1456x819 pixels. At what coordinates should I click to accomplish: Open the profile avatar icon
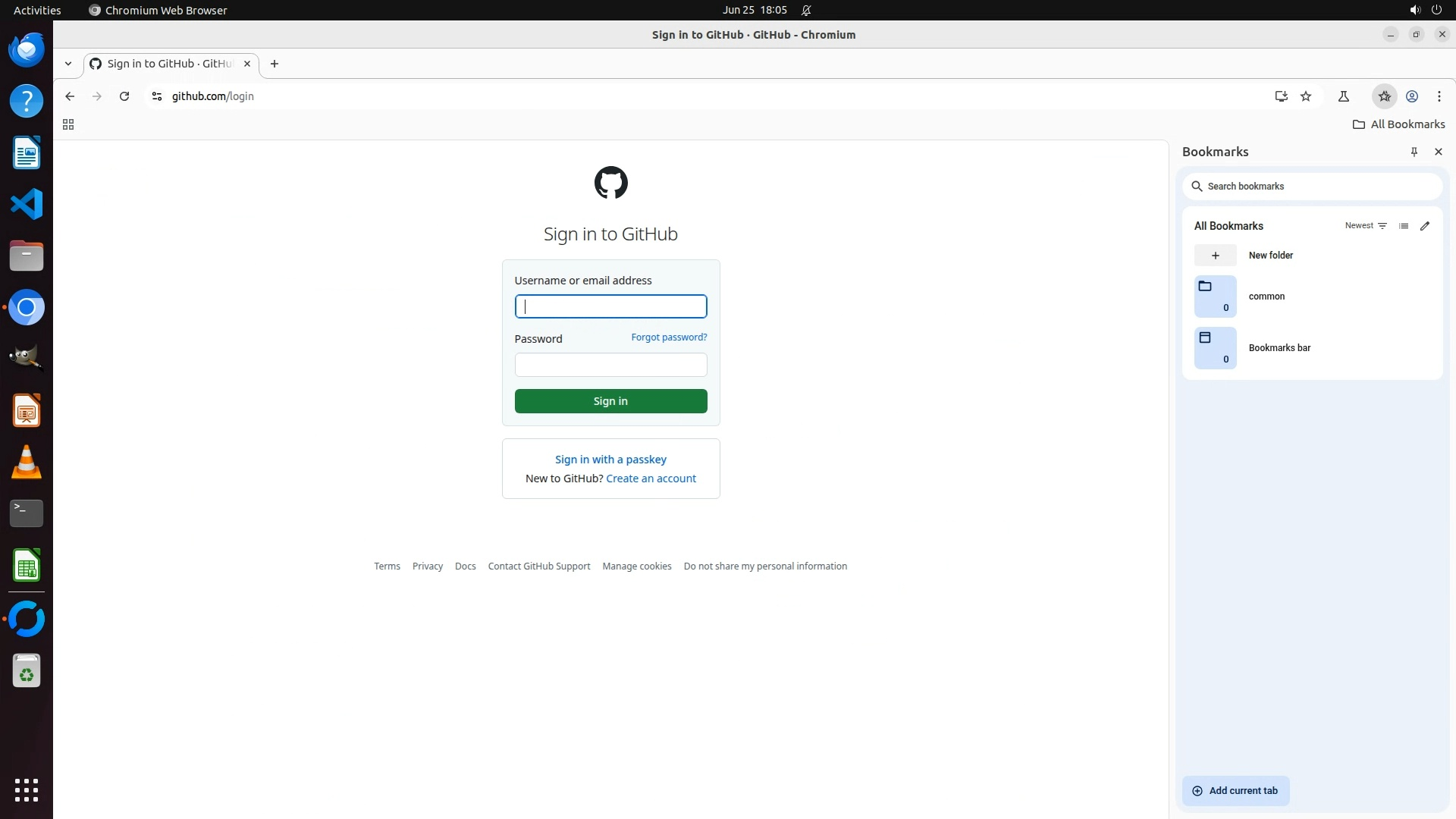point(1412,96)
